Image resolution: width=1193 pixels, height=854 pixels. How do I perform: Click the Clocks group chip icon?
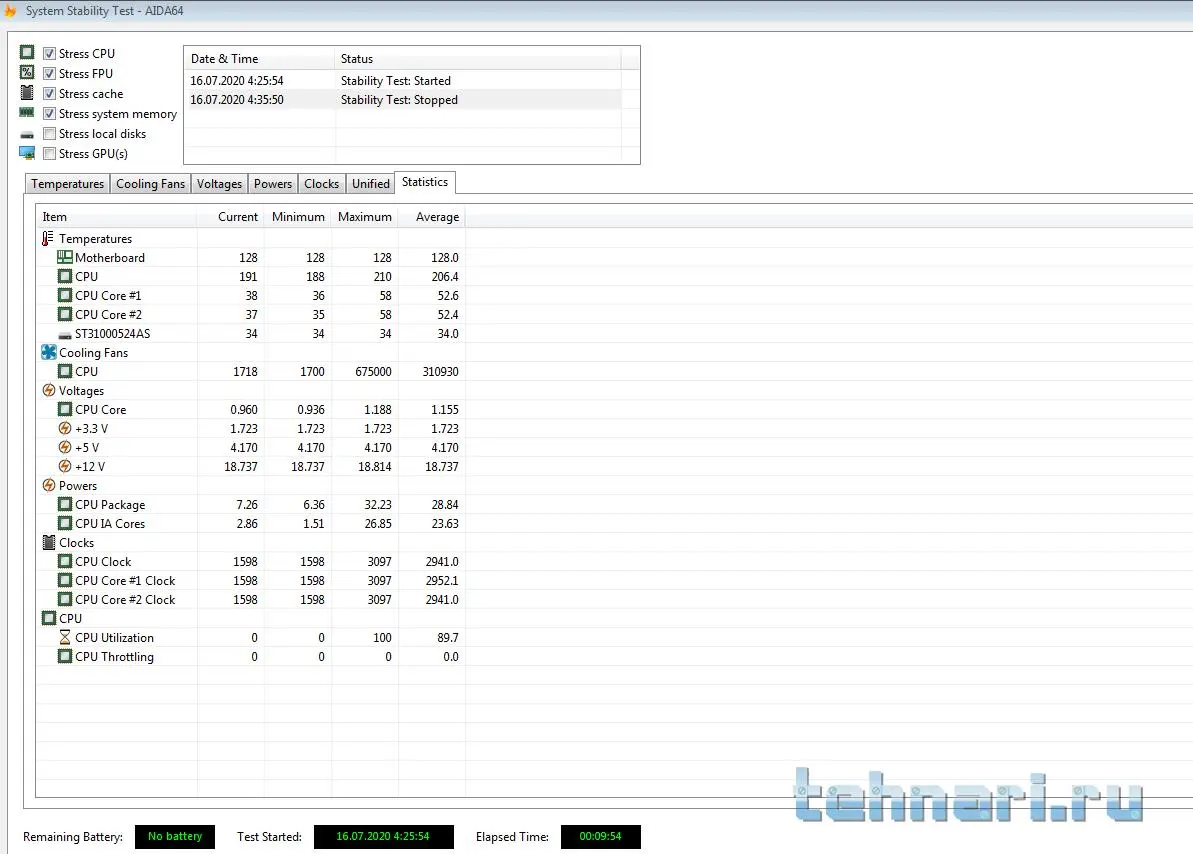tap(49, 543)
